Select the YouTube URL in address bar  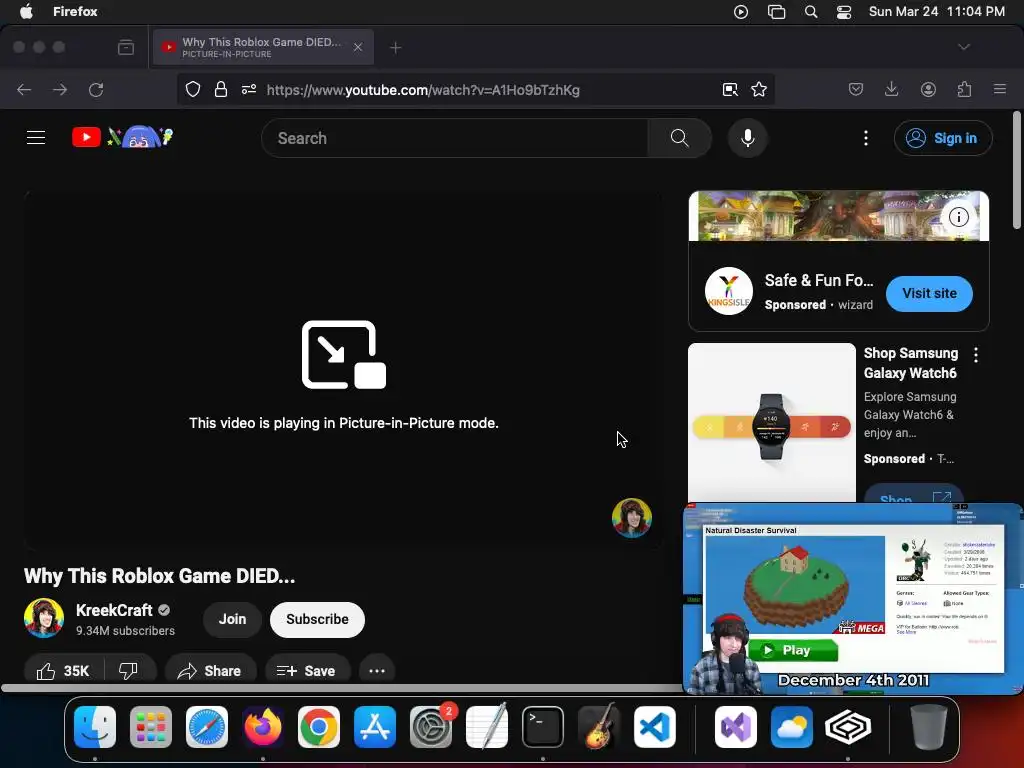[423, 90]
